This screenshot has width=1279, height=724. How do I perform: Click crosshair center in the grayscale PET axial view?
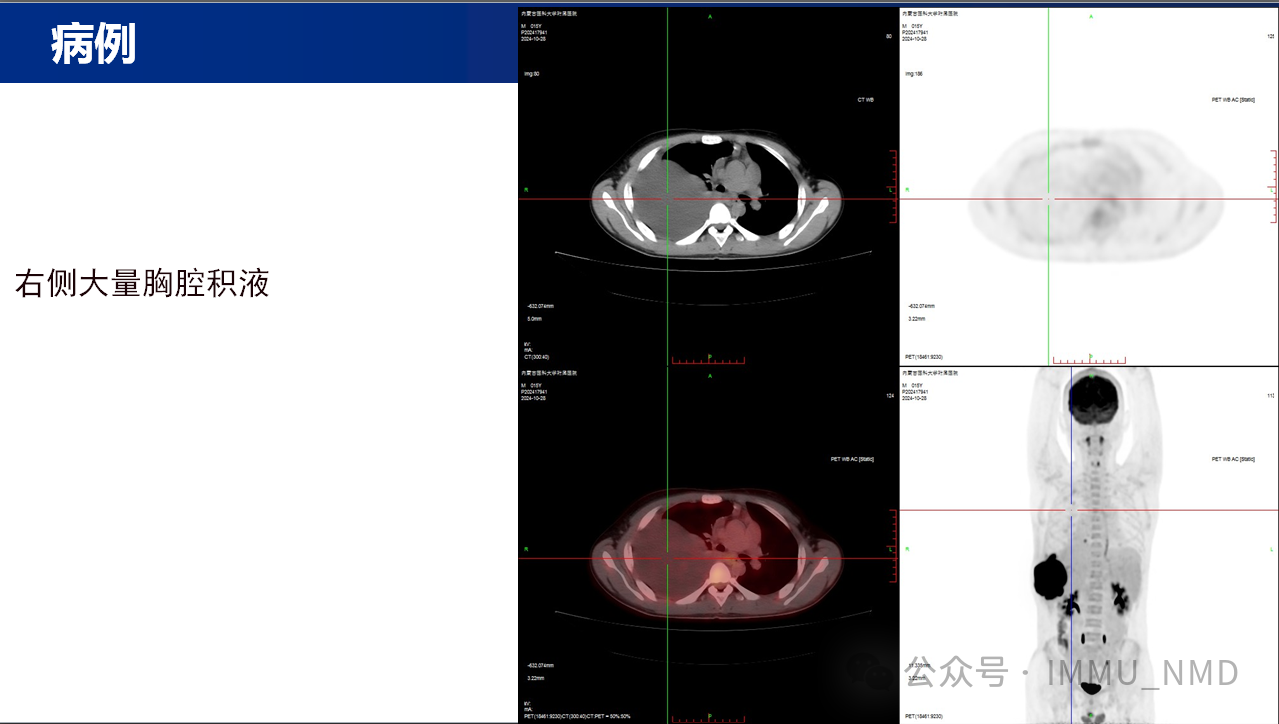pyautogui.click(x=1048, y=199)
